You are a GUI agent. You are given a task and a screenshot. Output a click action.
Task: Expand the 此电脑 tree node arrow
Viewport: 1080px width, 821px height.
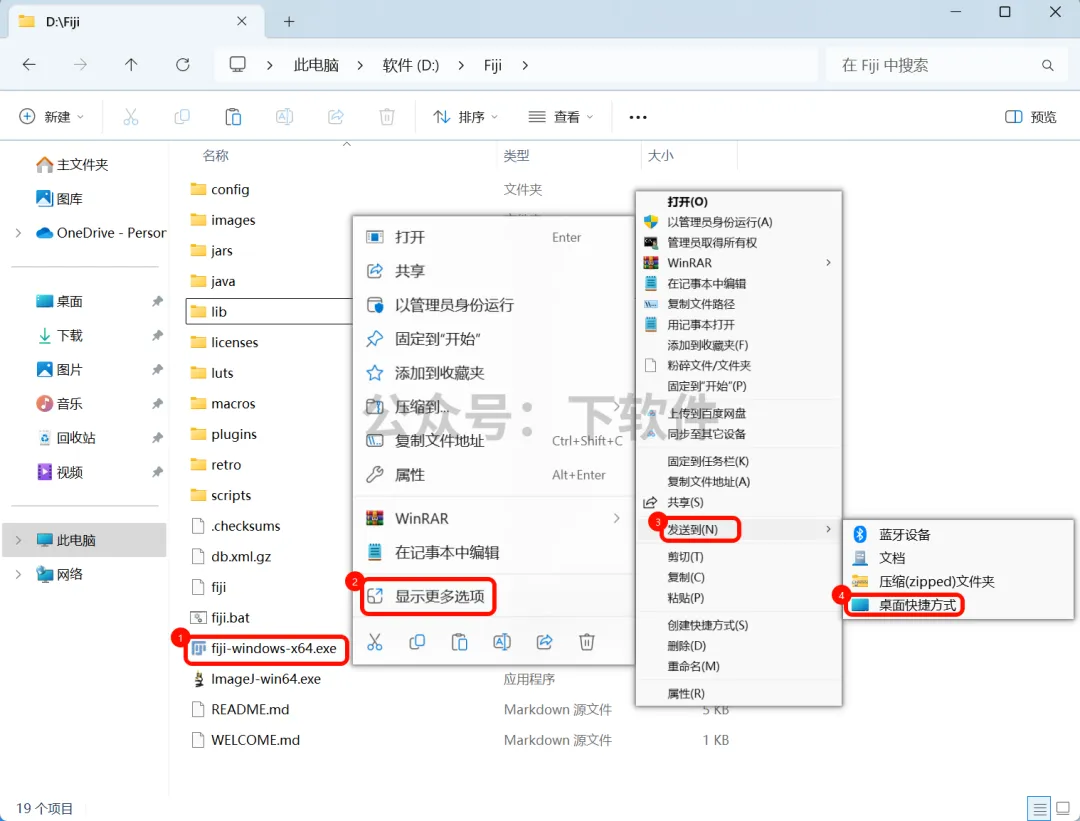tap(18, 540)
